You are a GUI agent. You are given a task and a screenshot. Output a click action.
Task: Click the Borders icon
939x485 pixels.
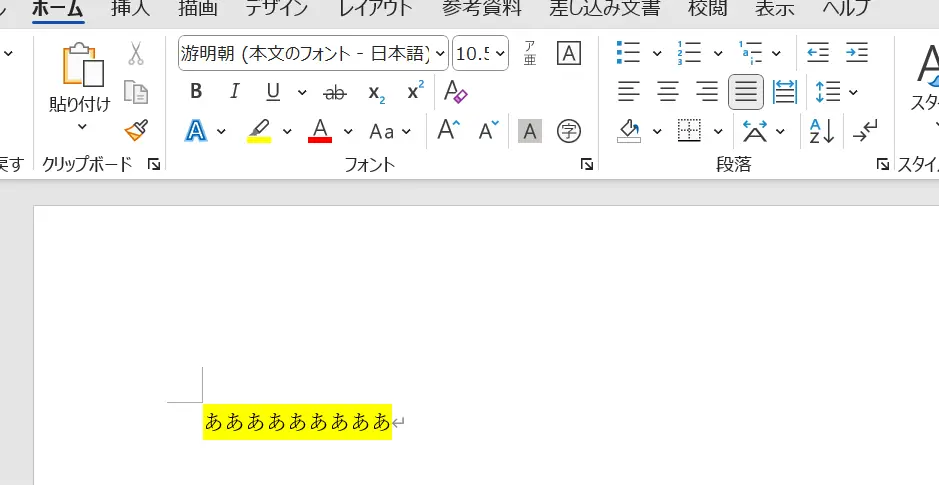point(689,131)
